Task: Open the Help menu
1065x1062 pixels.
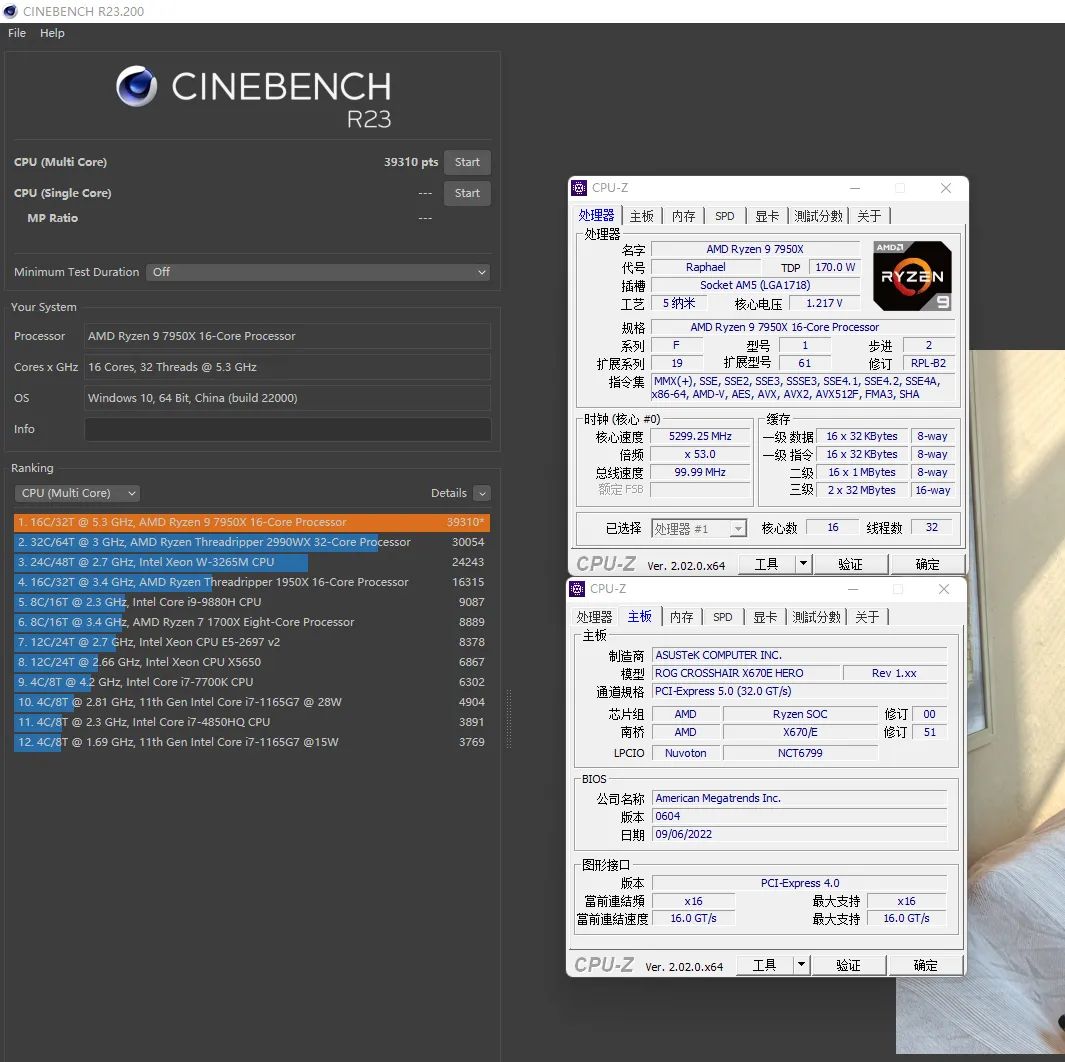Action: (x=52, y=33)
